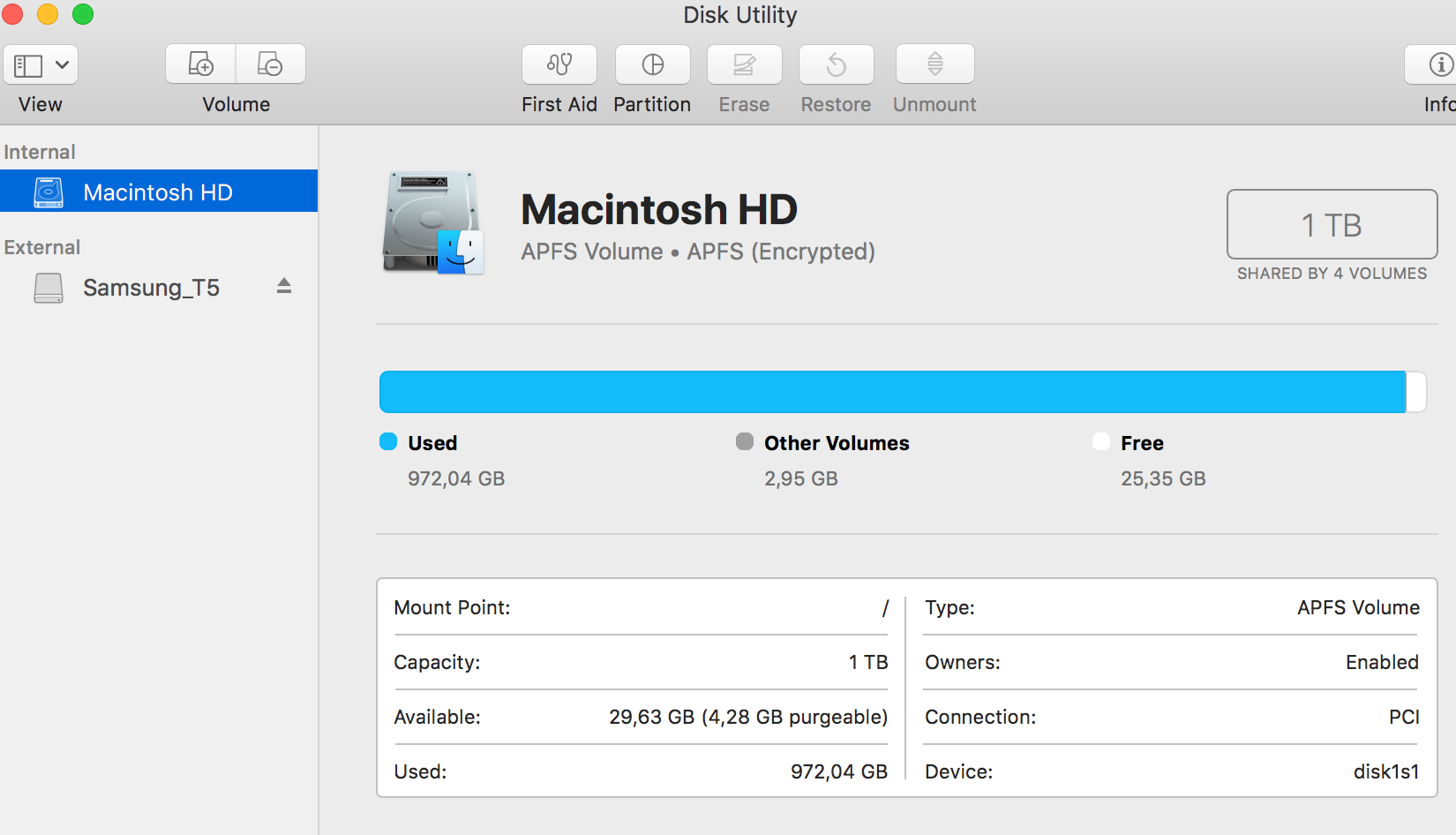
Task: Click the Restore toolbar icon
Action: pos(836,64)
